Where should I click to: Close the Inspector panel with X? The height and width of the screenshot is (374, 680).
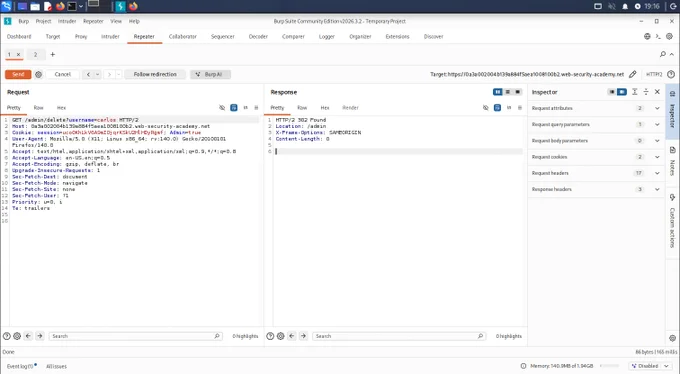pos(657,92)
